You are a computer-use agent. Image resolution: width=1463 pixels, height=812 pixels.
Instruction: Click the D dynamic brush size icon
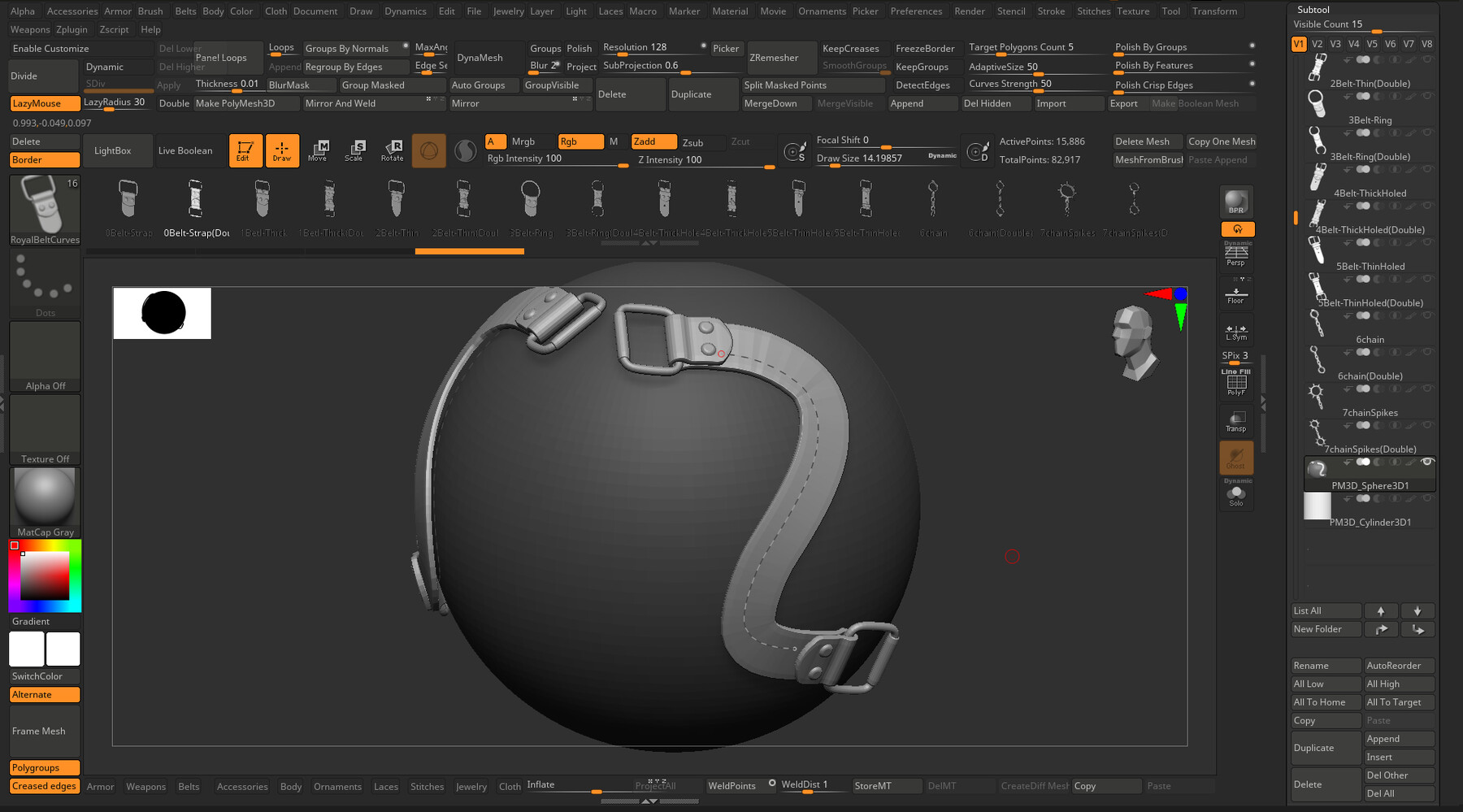click(978, 151)
